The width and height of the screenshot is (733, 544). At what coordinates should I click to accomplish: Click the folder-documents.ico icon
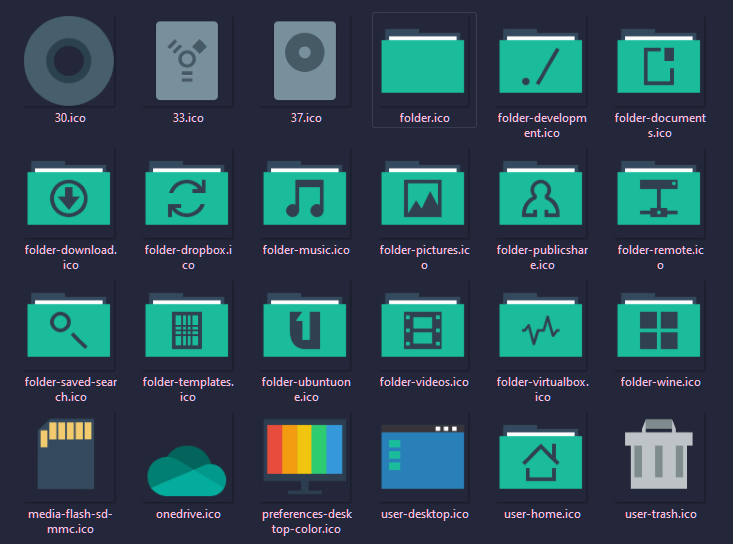659,64
